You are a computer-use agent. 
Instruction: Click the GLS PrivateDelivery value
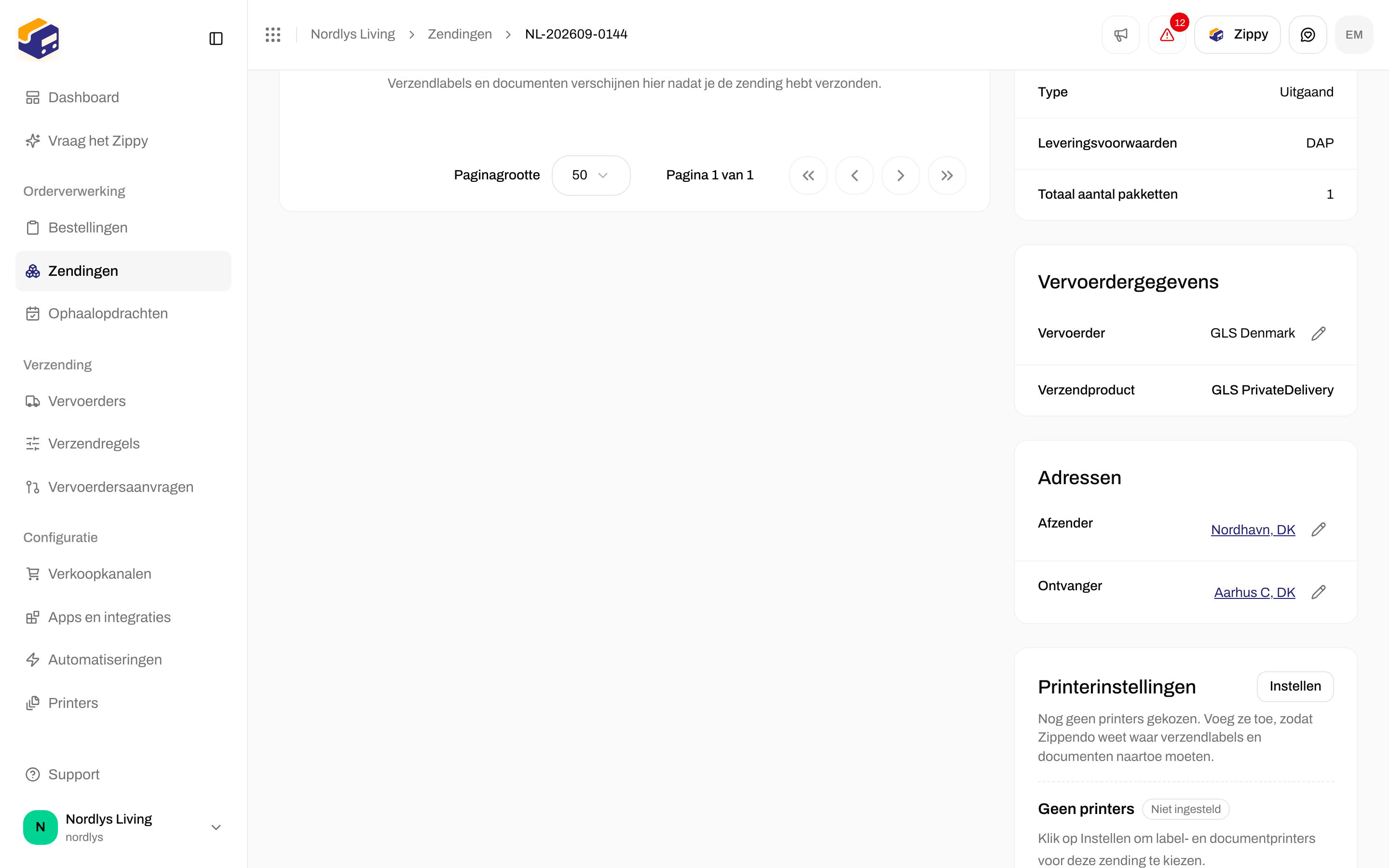(x=1272, y=390)
